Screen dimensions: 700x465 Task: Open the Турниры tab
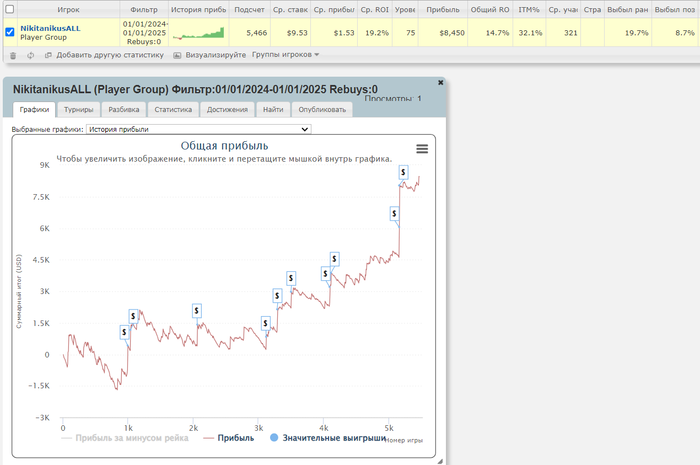click(79, 109)
